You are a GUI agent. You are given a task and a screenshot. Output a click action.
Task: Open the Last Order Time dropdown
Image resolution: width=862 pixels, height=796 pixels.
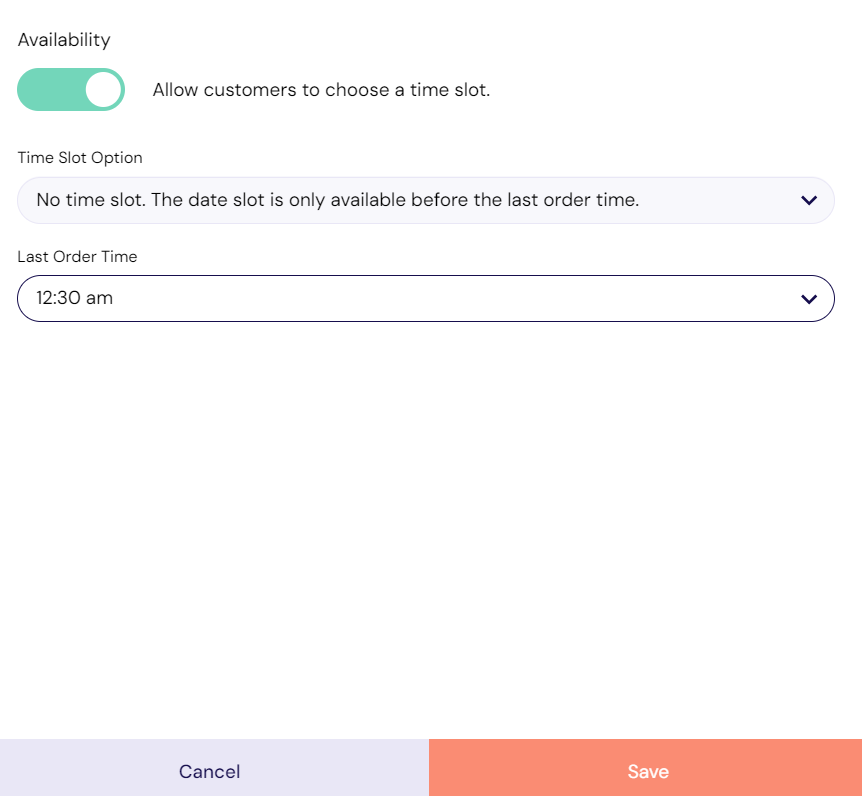426,298
